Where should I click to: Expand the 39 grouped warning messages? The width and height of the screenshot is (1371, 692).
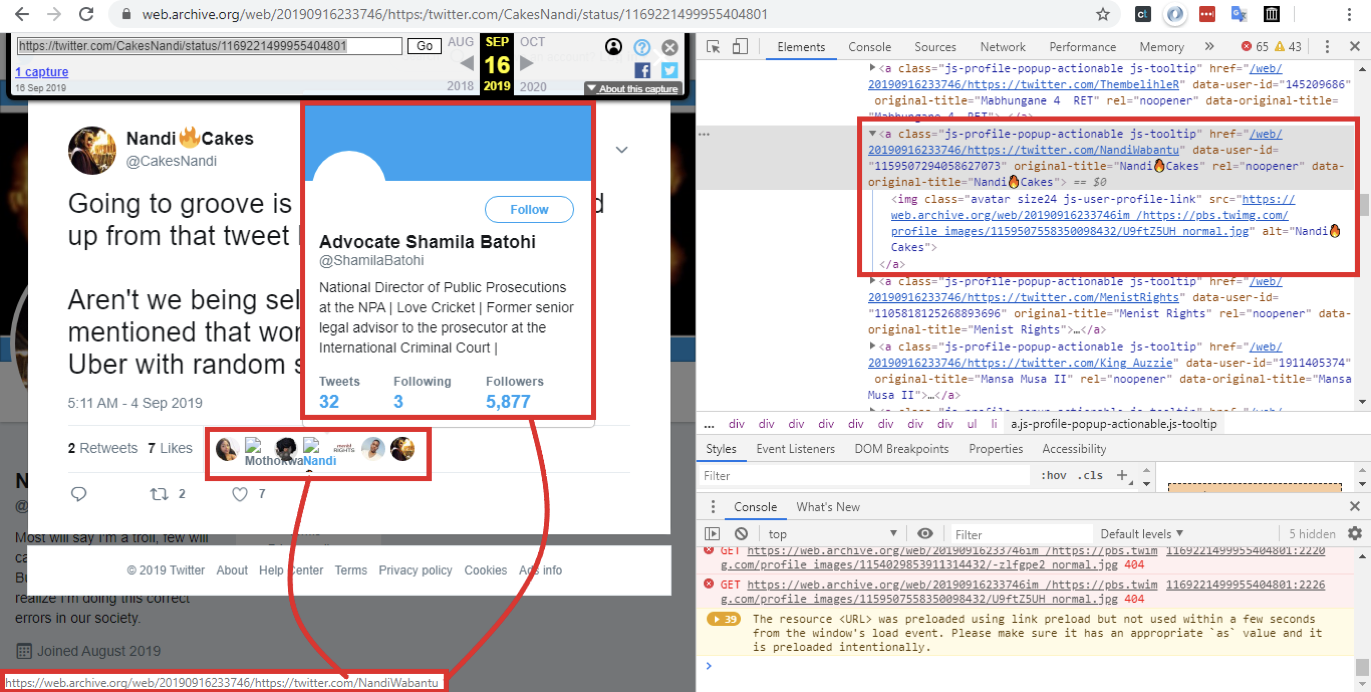point(724,619)
